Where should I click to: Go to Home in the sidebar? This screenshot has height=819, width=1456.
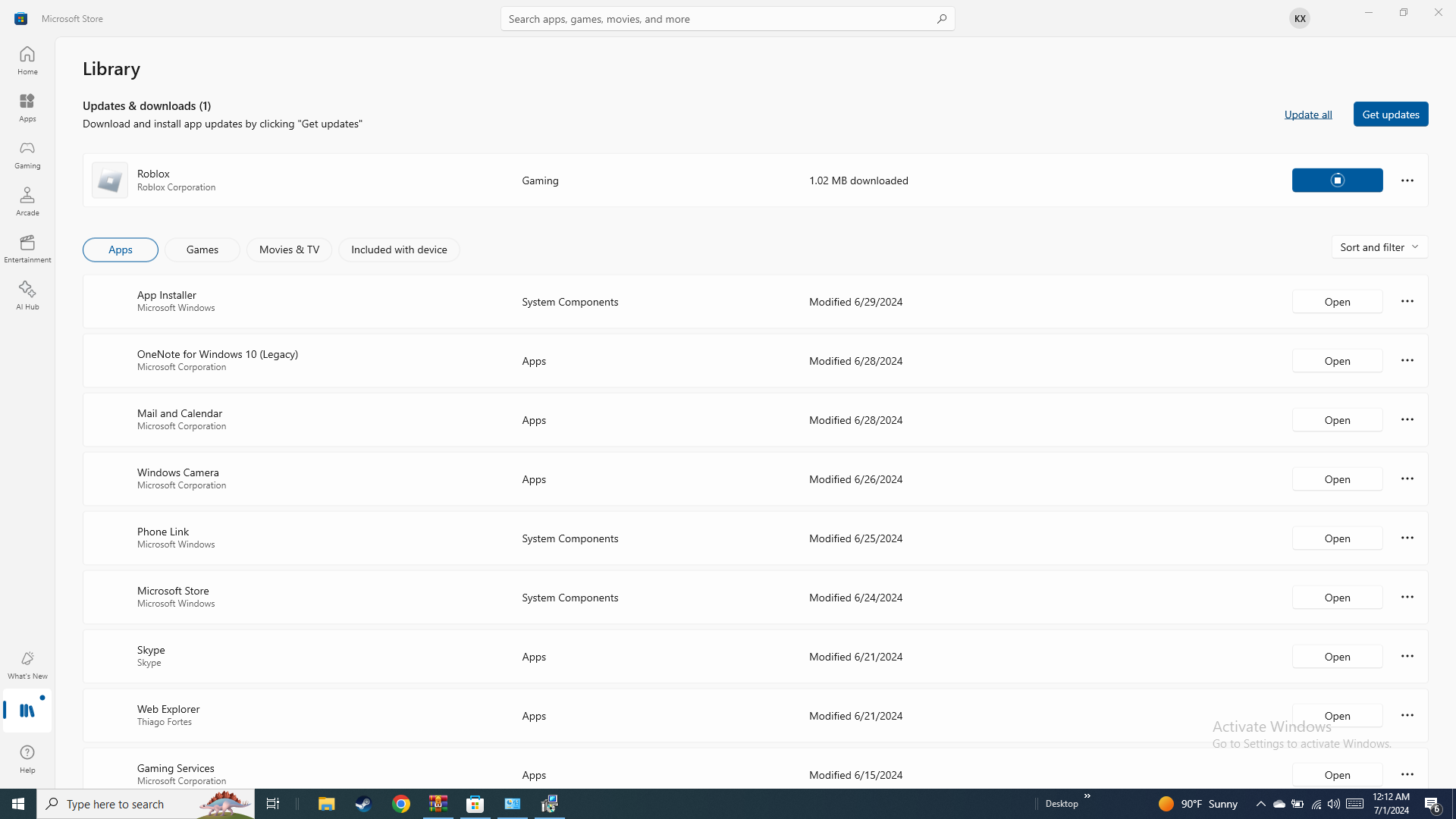(27, 60)
